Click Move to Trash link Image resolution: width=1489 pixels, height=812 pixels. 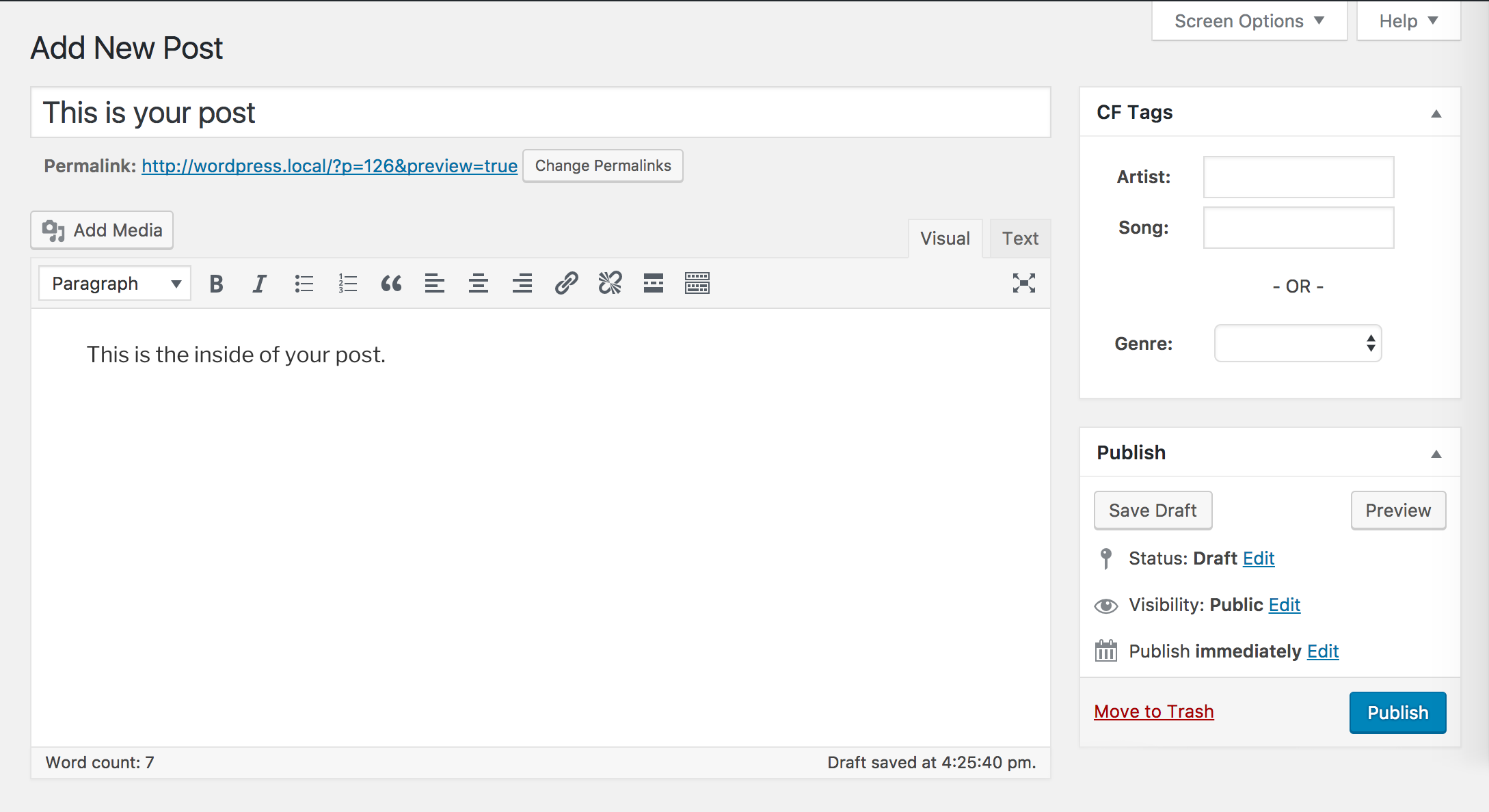tap(1153, 711)
